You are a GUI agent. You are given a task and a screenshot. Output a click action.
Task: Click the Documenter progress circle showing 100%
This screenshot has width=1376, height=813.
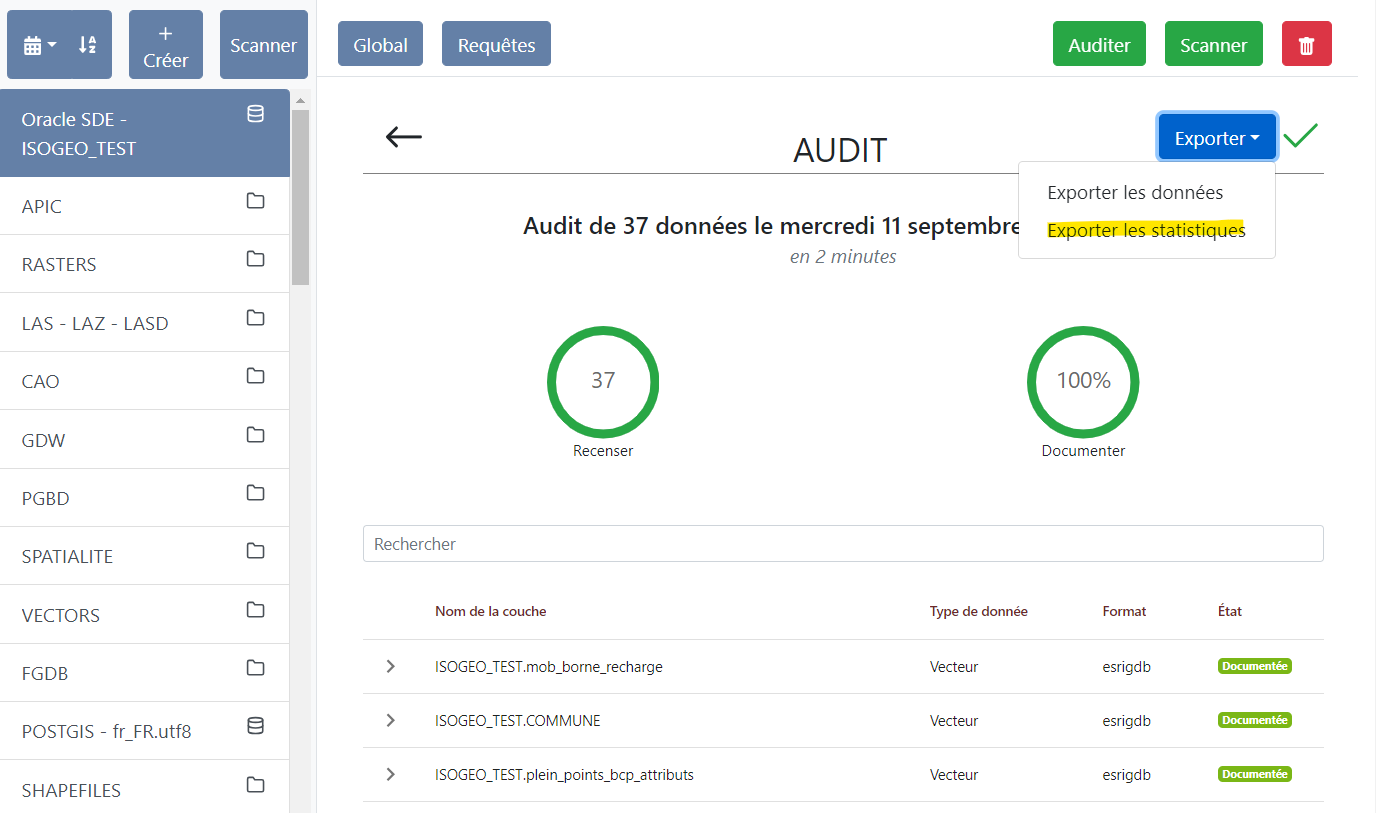pyautogui.click(x=1083, y=381)
